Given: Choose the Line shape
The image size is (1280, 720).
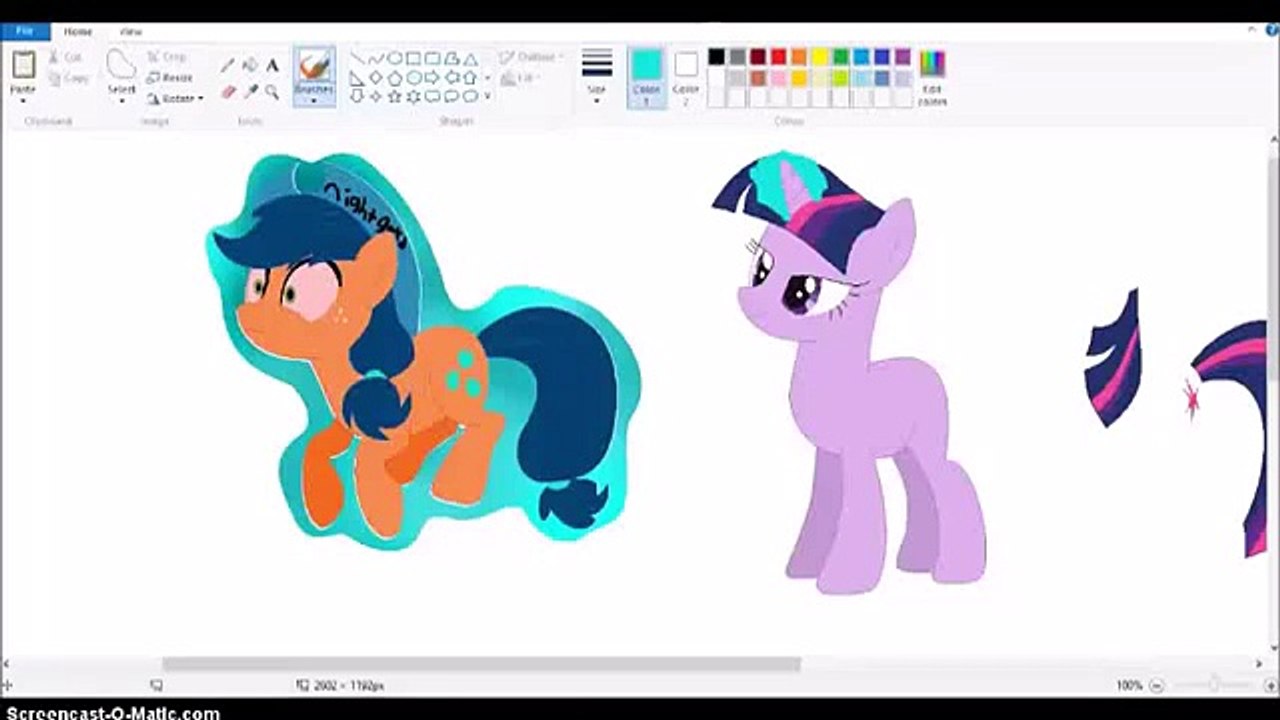Looking at the screenshot, I should point(357,59).
